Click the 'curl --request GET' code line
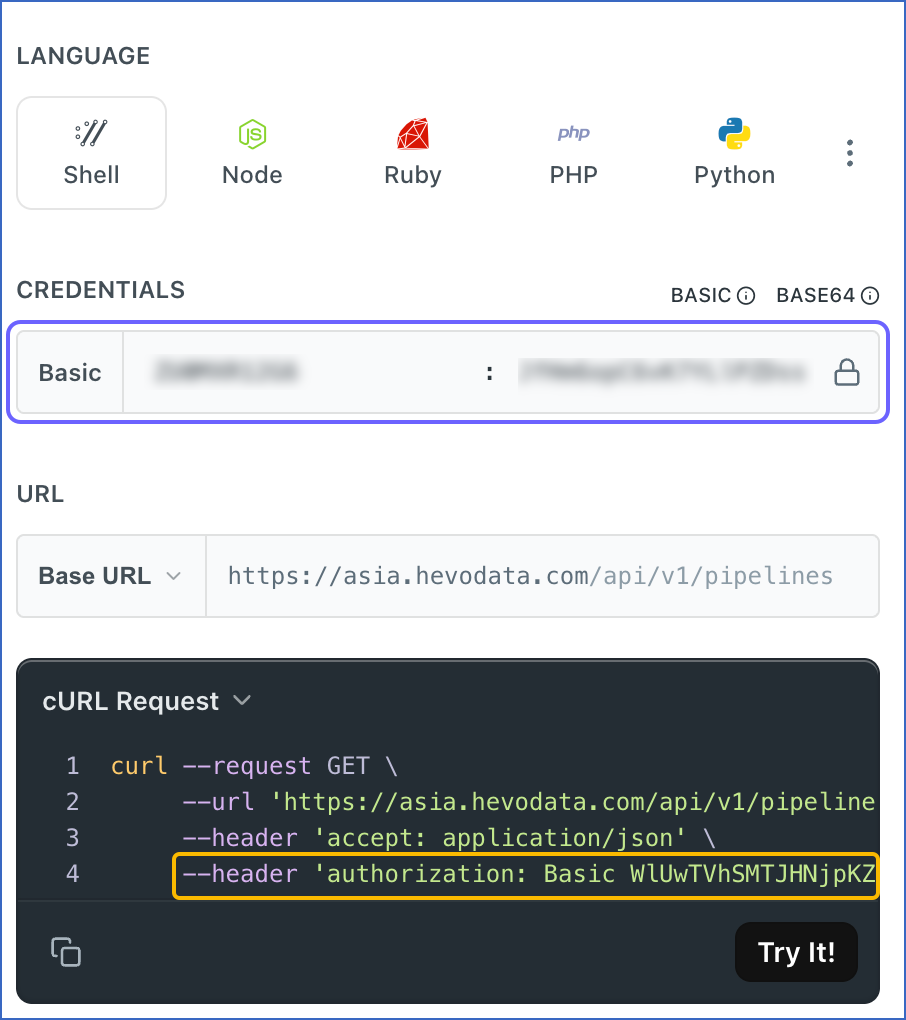This screenshot has height=1020, width=906. pos(254,766)
